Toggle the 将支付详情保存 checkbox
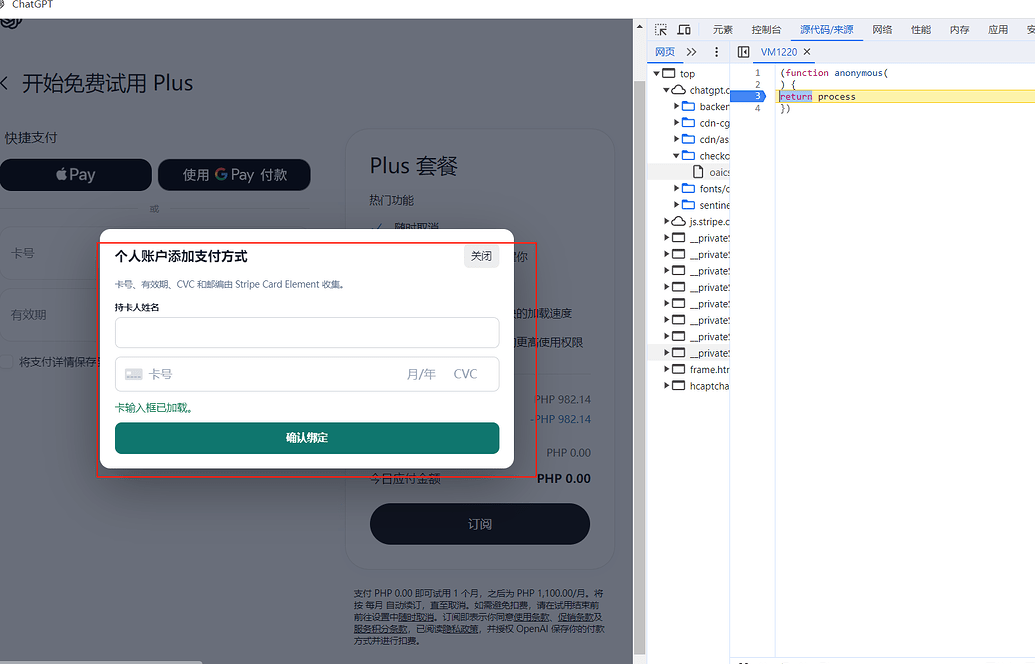This screenshot has height=664, width=1035. coord(7,362)
